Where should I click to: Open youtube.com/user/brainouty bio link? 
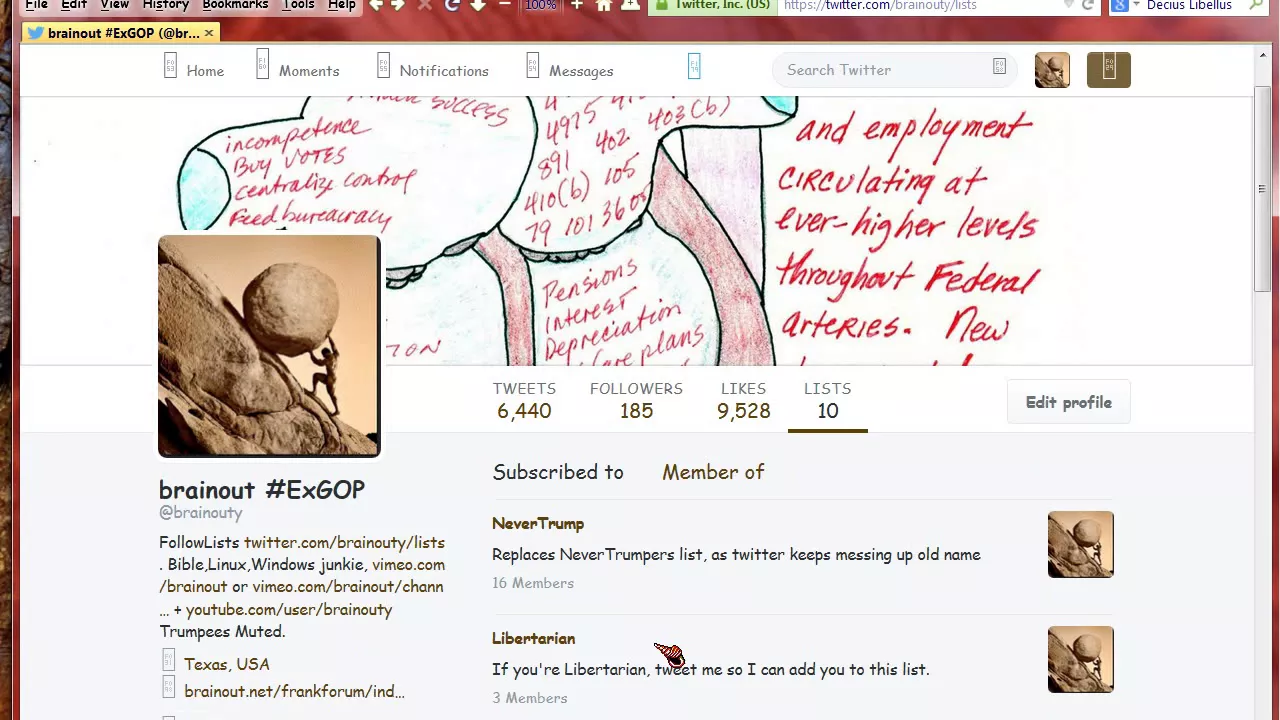point(289,609)
